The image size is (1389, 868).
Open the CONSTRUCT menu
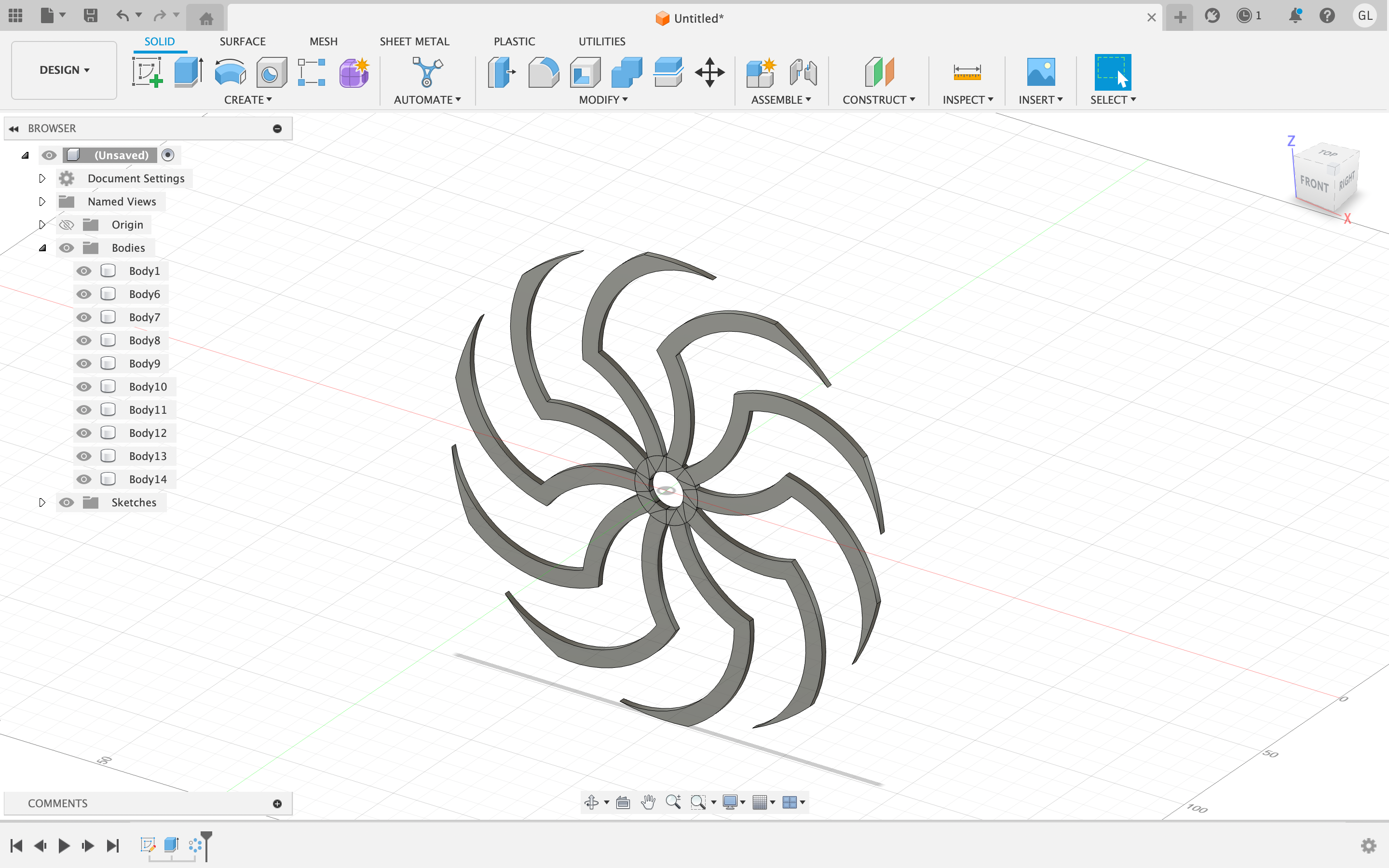878,100
